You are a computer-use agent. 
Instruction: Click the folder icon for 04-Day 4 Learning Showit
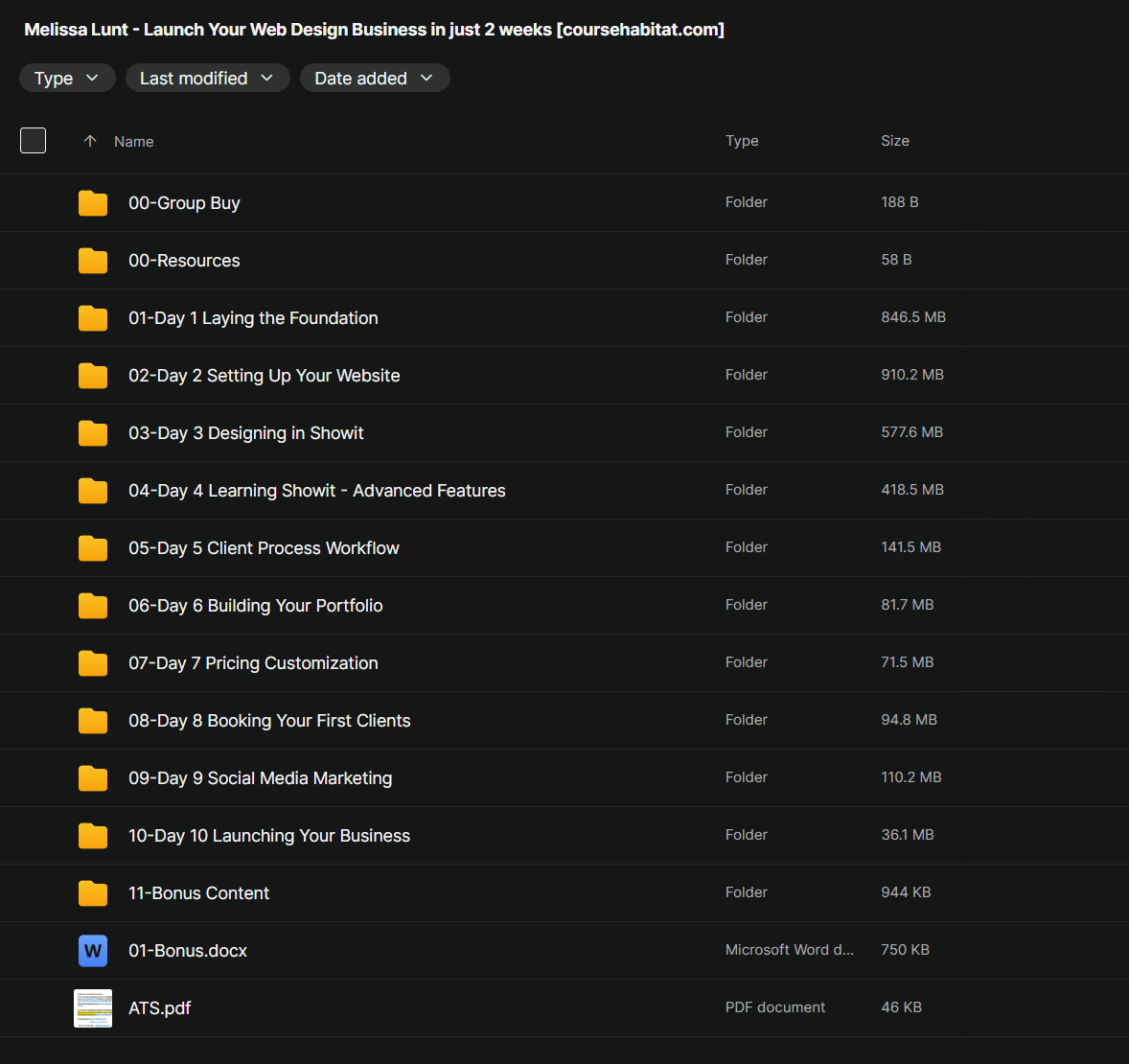click(93, 491)
